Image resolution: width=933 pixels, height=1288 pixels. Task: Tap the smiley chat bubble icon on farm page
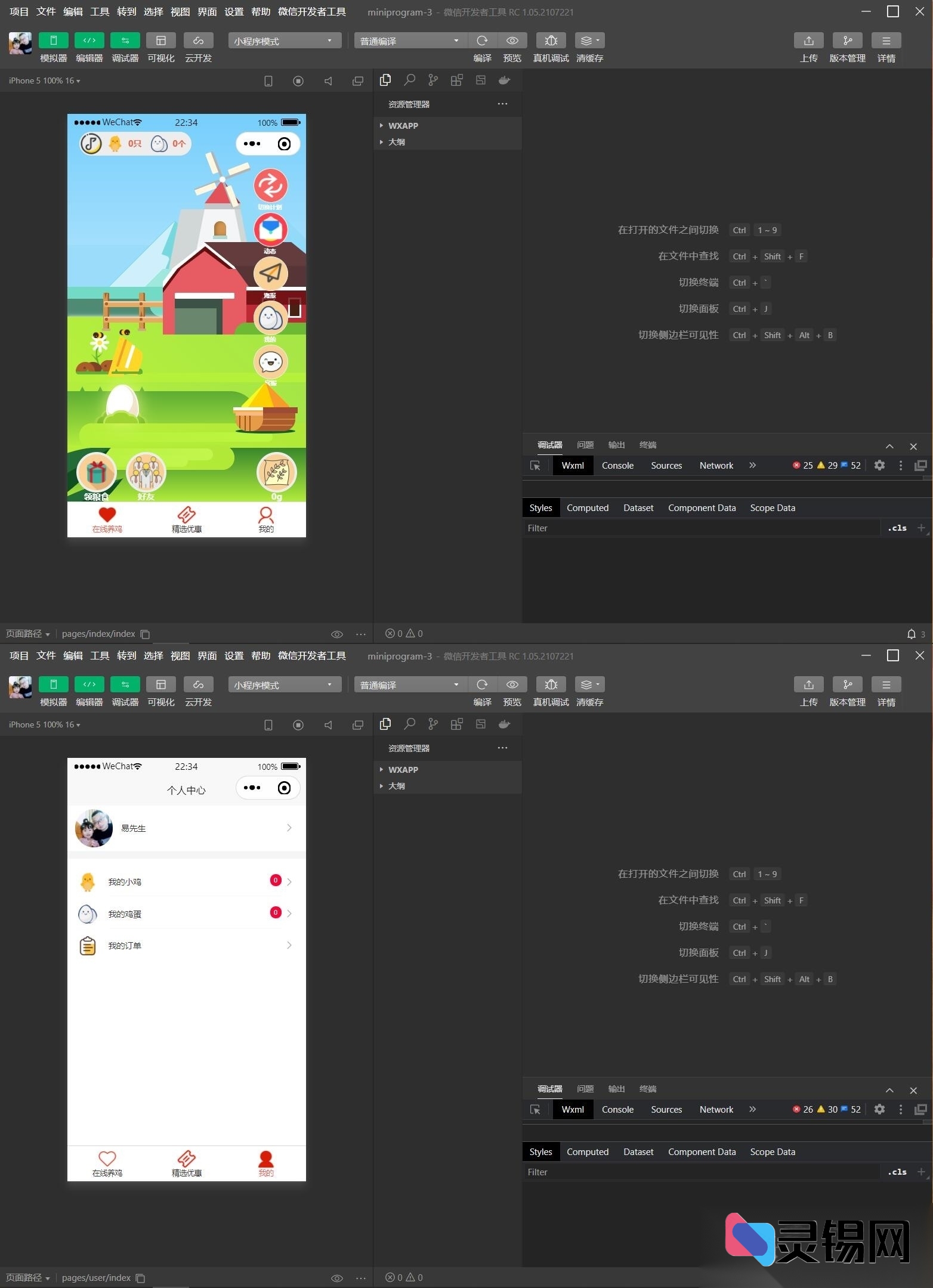pos(271,362)
